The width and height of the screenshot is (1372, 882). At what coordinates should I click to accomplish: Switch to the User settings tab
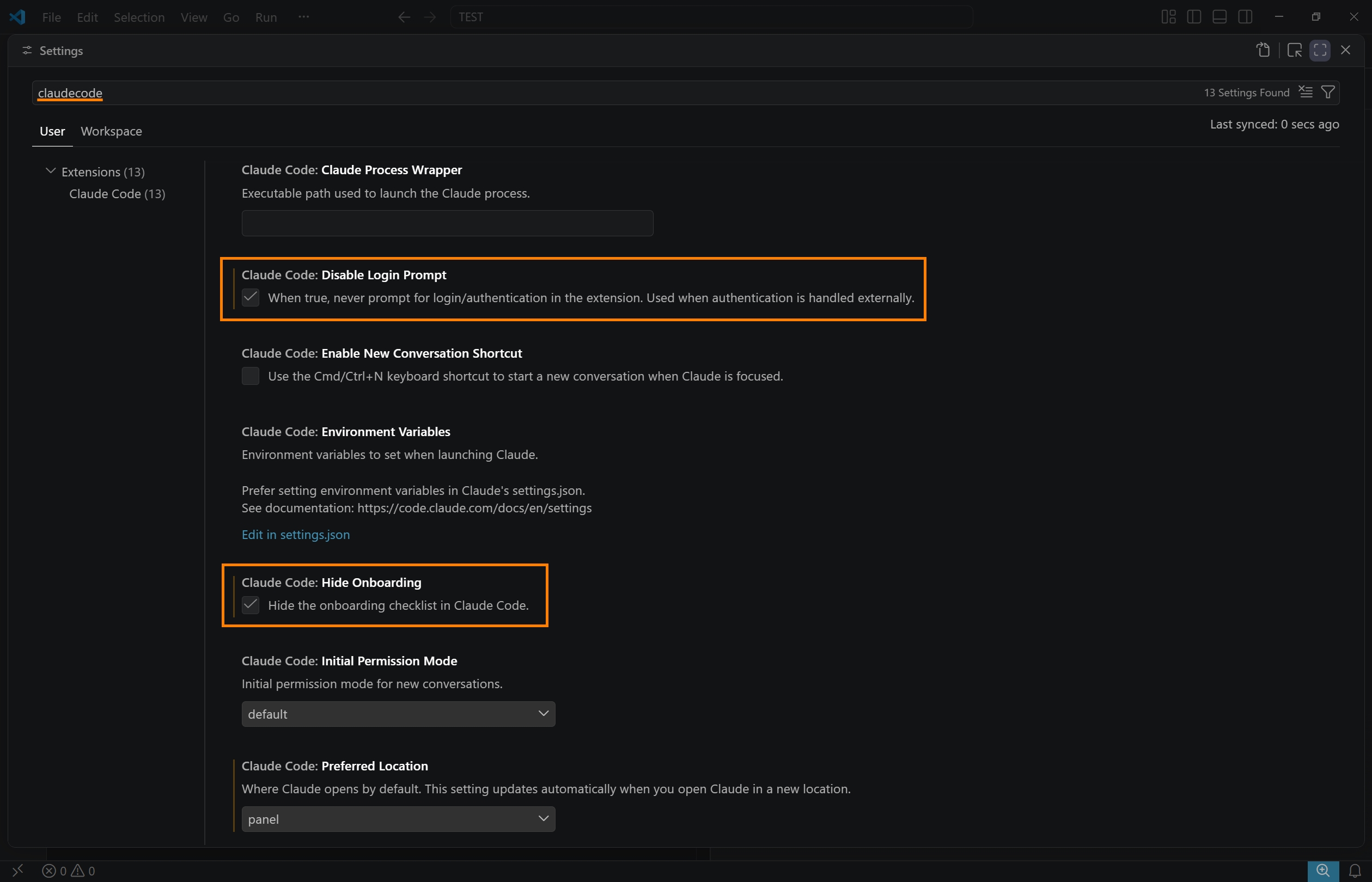click(x=52, y=131)
